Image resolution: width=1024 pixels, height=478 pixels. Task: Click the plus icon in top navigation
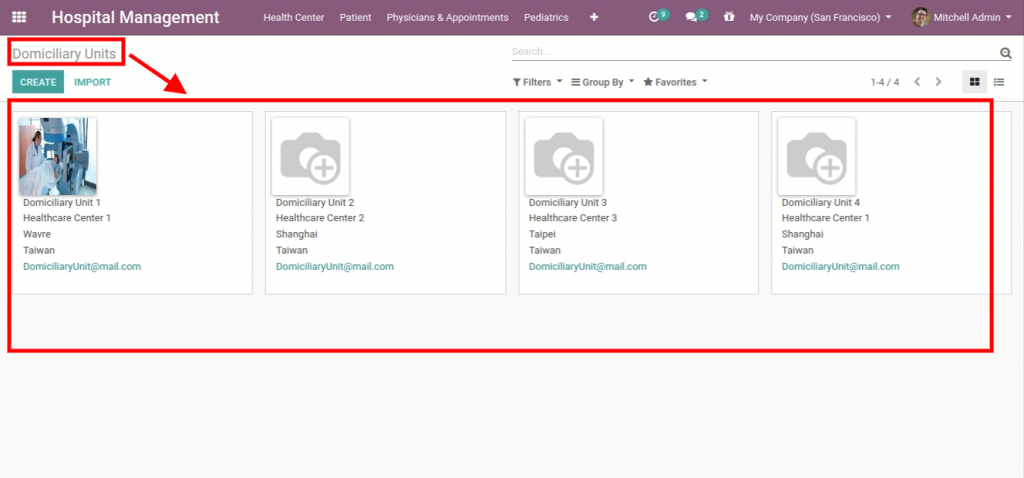coord(594,18)
